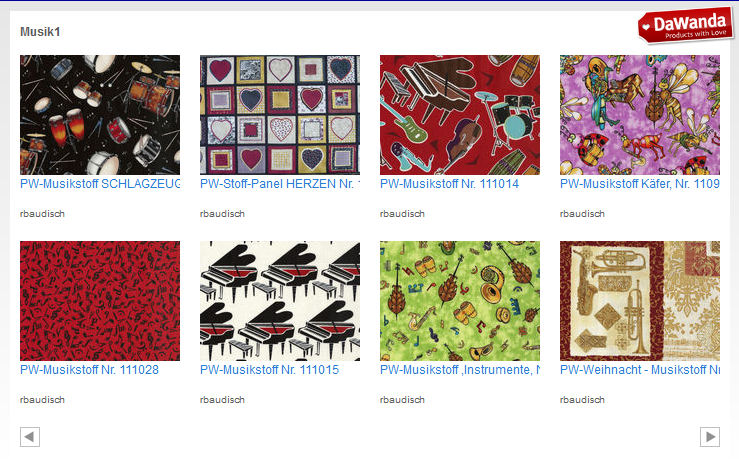Follow the PW-Musikstoff Nr. 111014 link
This screenshot has height=467, width=739.
(x=449, y=184)
